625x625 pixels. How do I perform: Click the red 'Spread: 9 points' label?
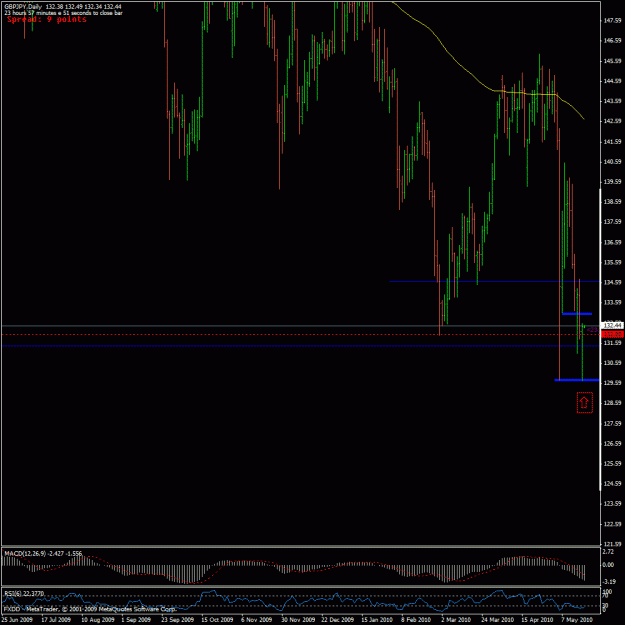(47, 20)
